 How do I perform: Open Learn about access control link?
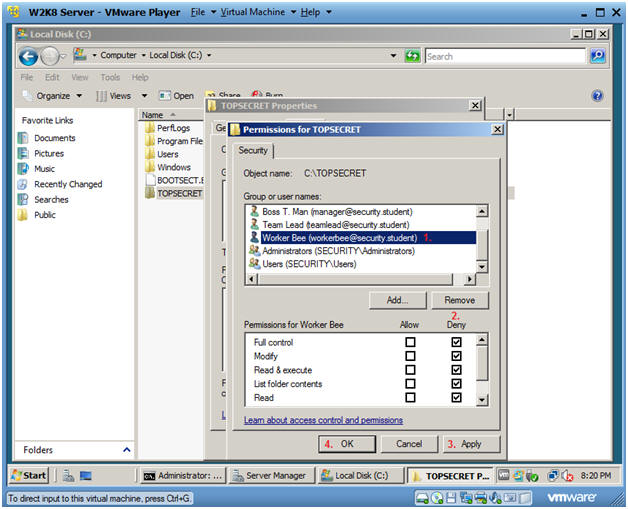click(x=323, y=420)
